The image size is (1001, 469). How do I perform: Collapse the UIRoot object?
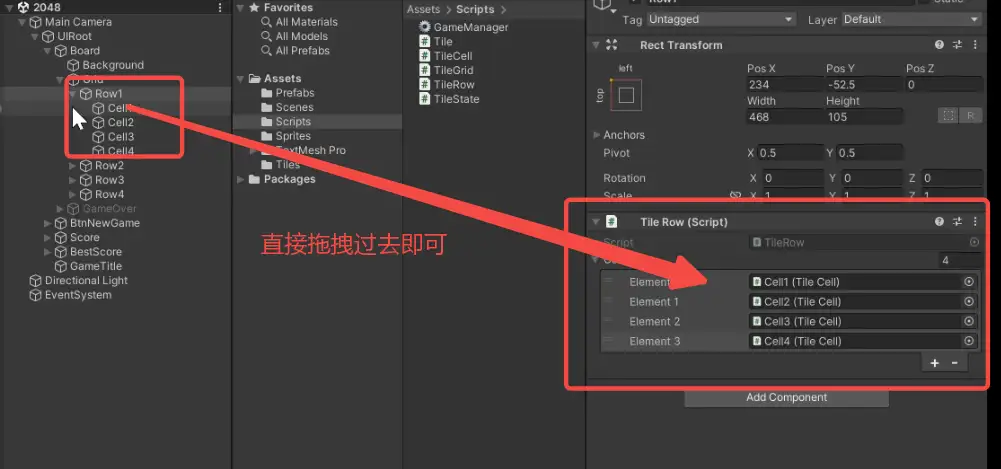tap(35, 36)
